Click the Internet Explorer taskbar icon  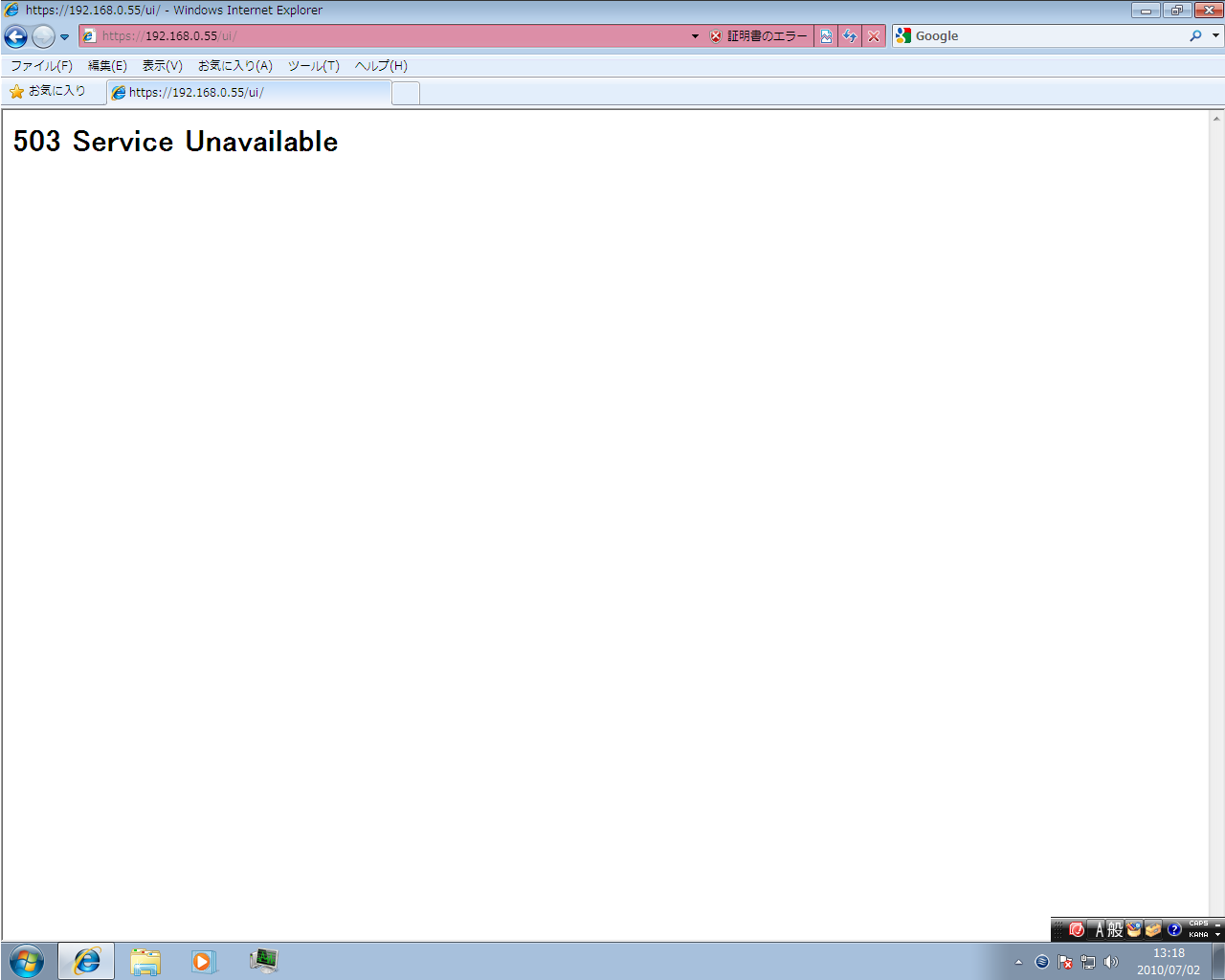[86, 961]
